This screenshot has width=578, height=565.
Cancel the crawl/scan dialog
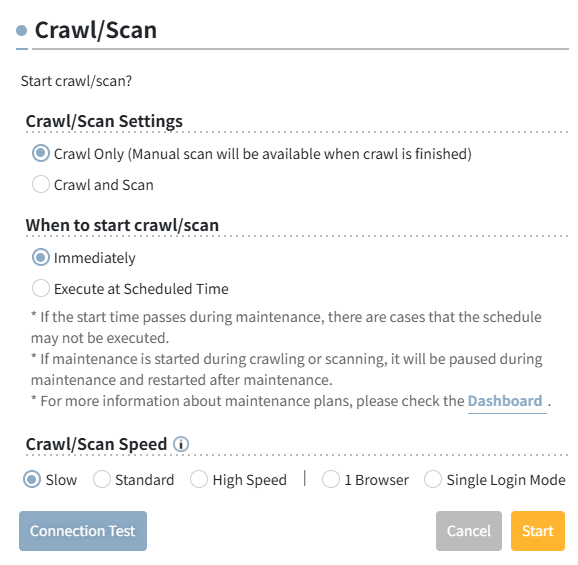(469, 531)
